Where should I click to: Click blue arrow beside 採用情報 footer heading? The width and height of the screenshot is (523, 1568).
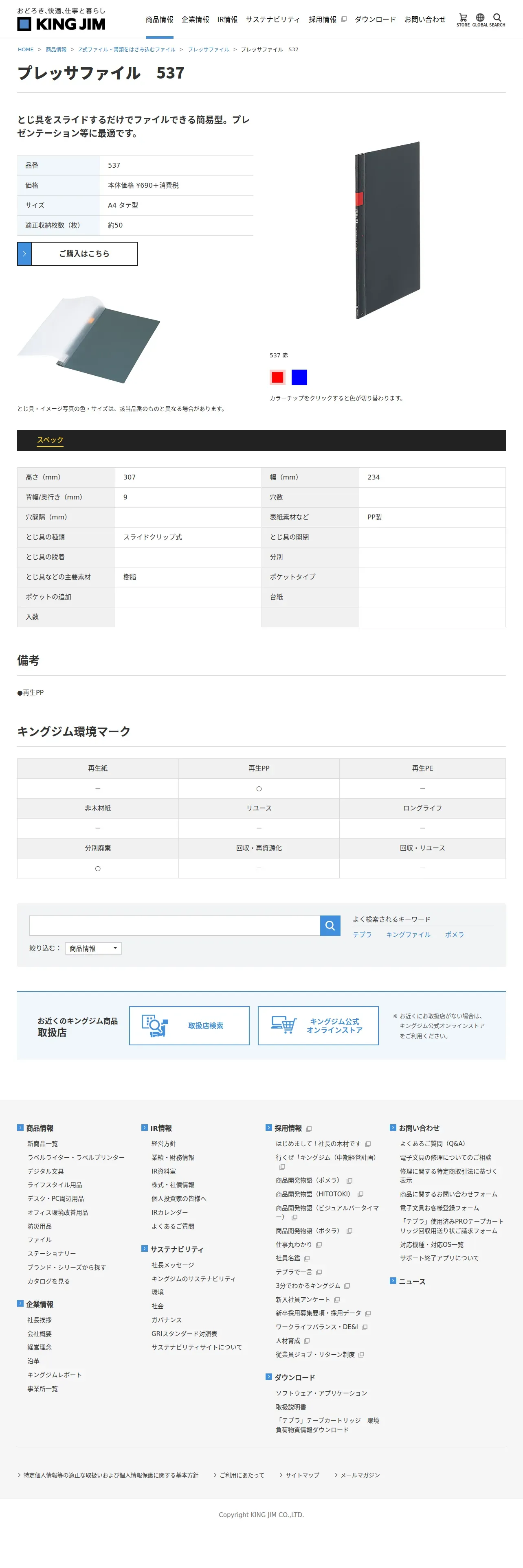click(x=268, y=1127)
